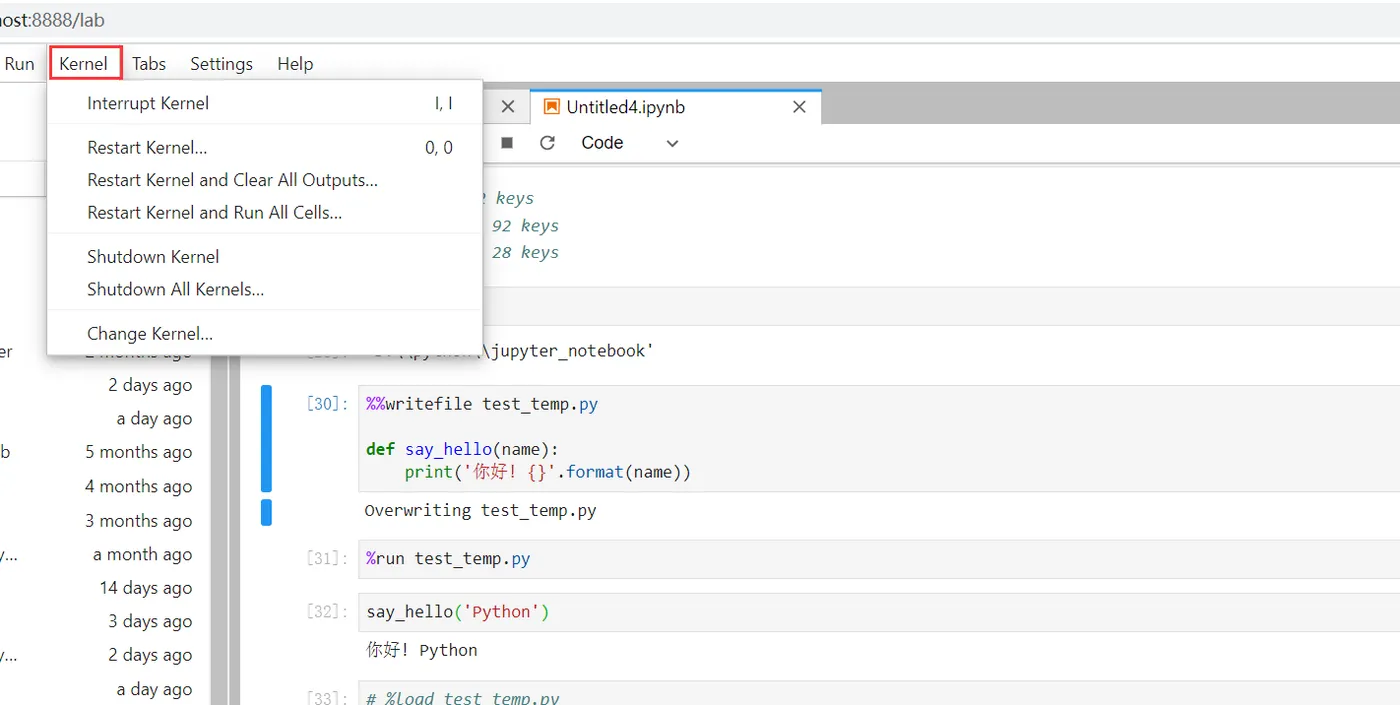
Task: Click the stop (interrupt kernel) toolbar icon
Action: 507,143
